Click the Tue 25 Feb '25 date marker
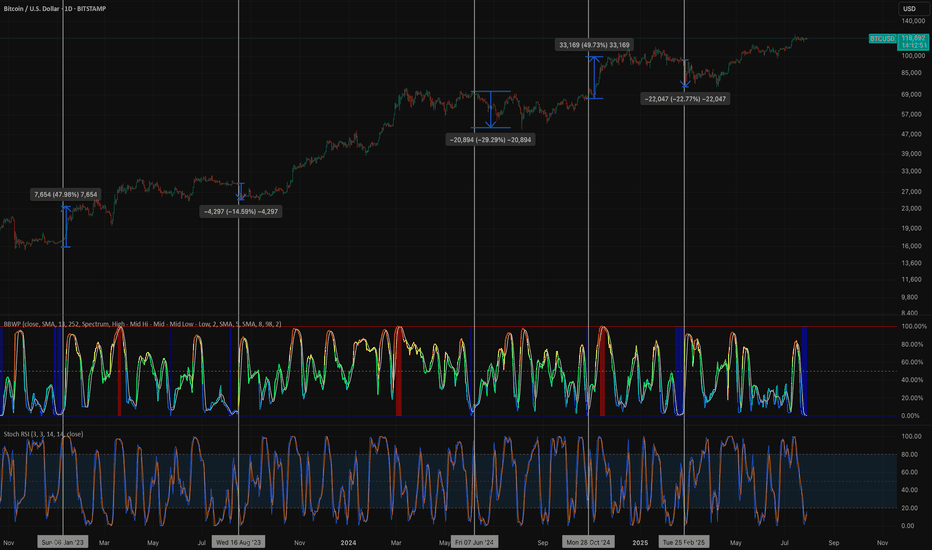This screenshot has height=550, width=932. point(684,542)
